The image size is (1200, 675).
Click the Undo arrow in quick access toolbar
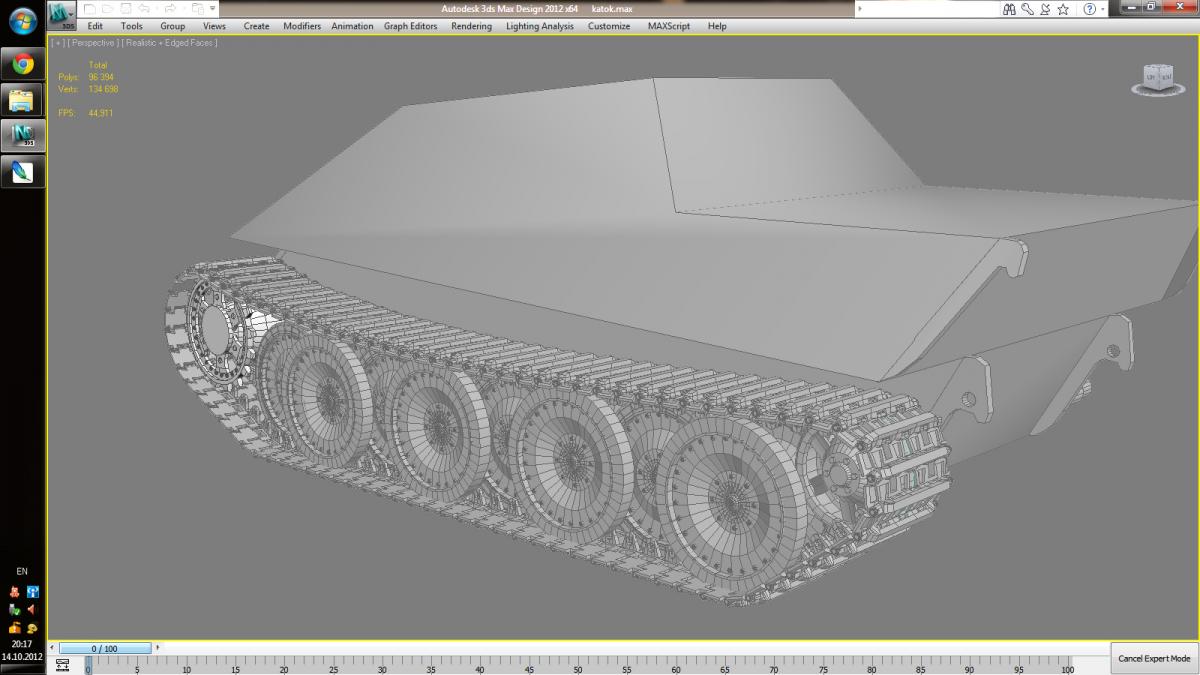click(x=144, y=9)
